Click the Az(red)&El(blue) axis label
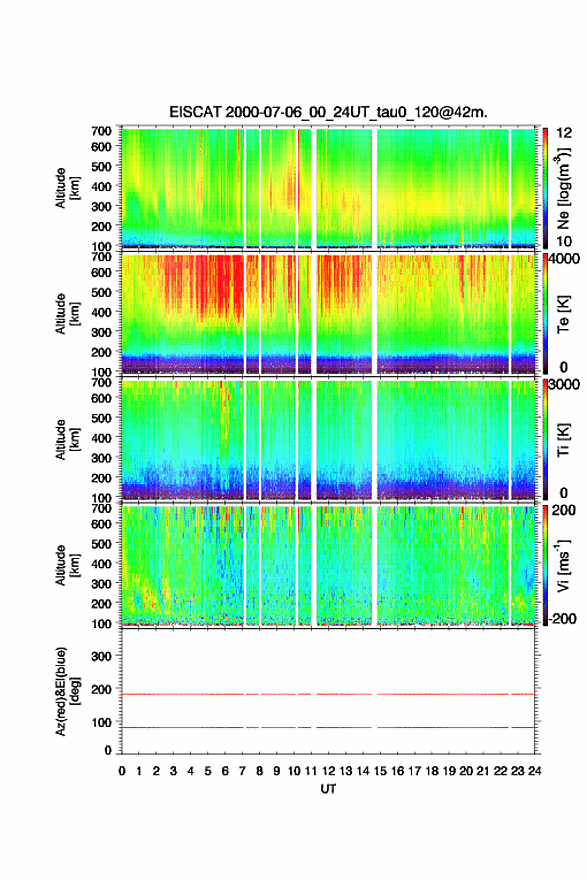587x880 pixels. click(x=68, y=691)
